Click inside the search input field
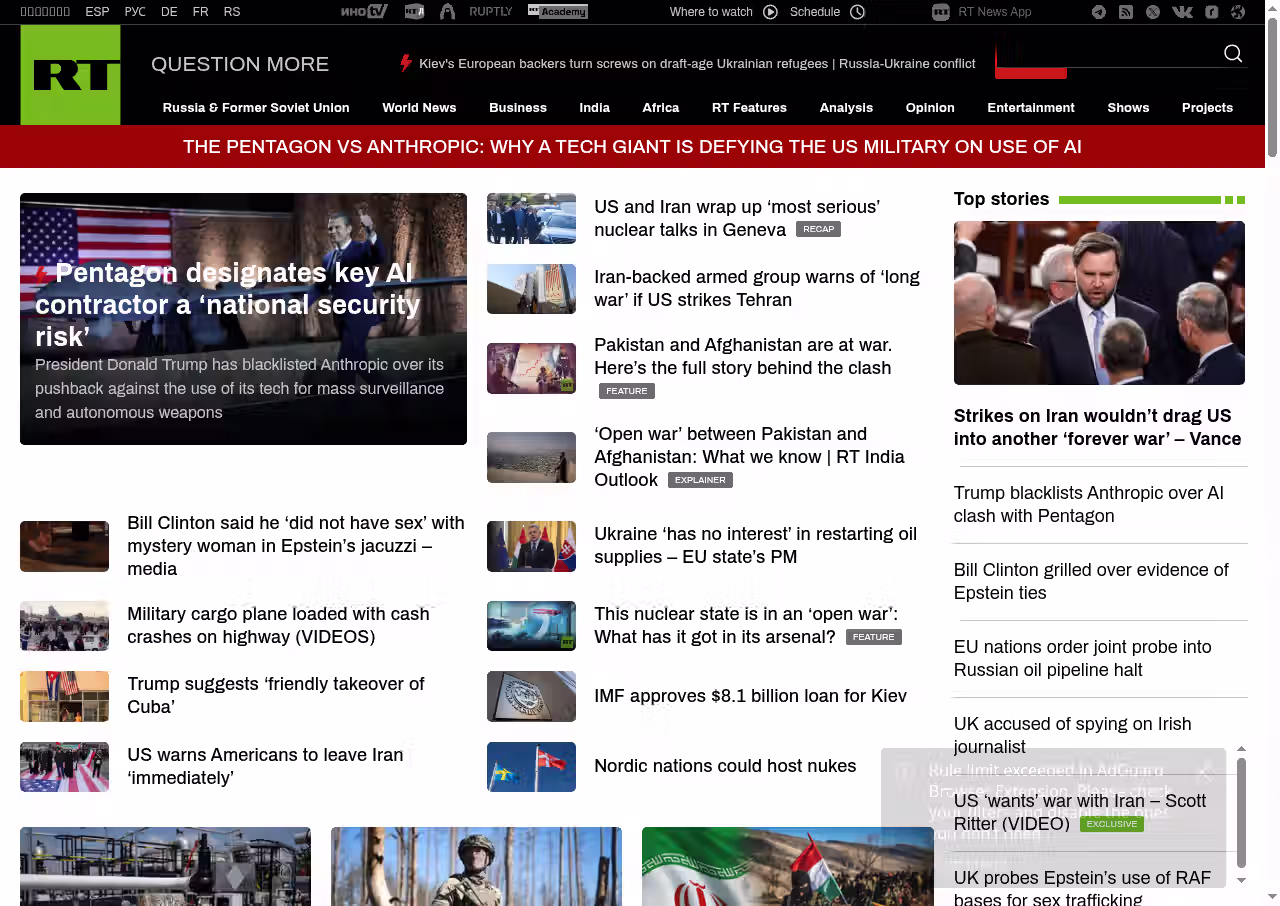The image size is (1280, 906). tap(1110, 54)
